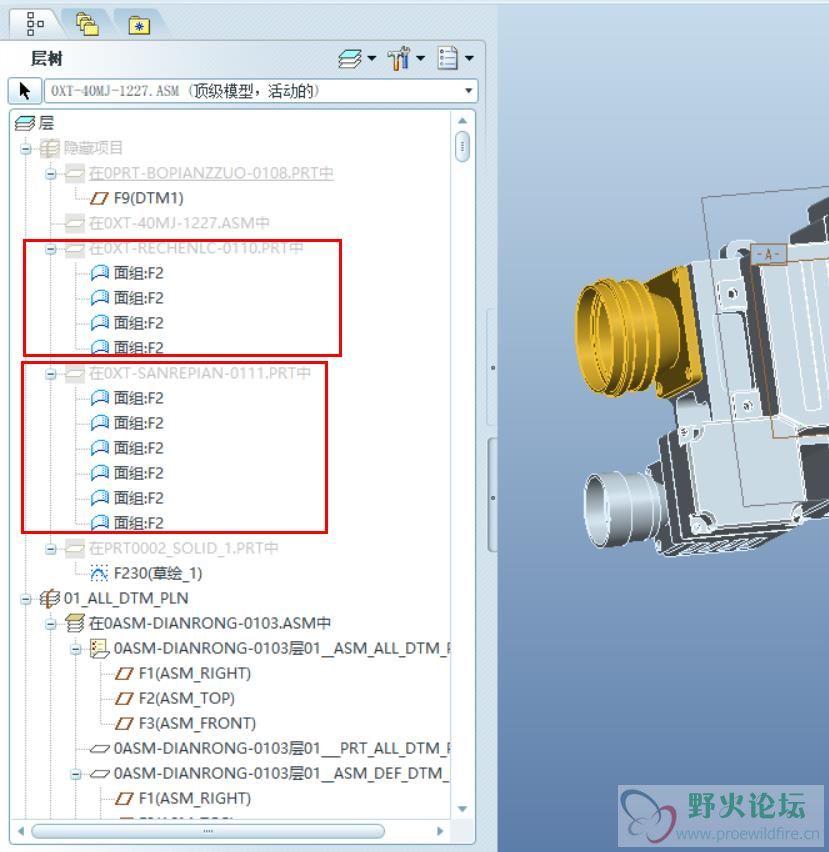This screenshot has width=829, height=852.
Task: Select the F230(草绘_1) sketch item
Action: [x=158, y=573]
